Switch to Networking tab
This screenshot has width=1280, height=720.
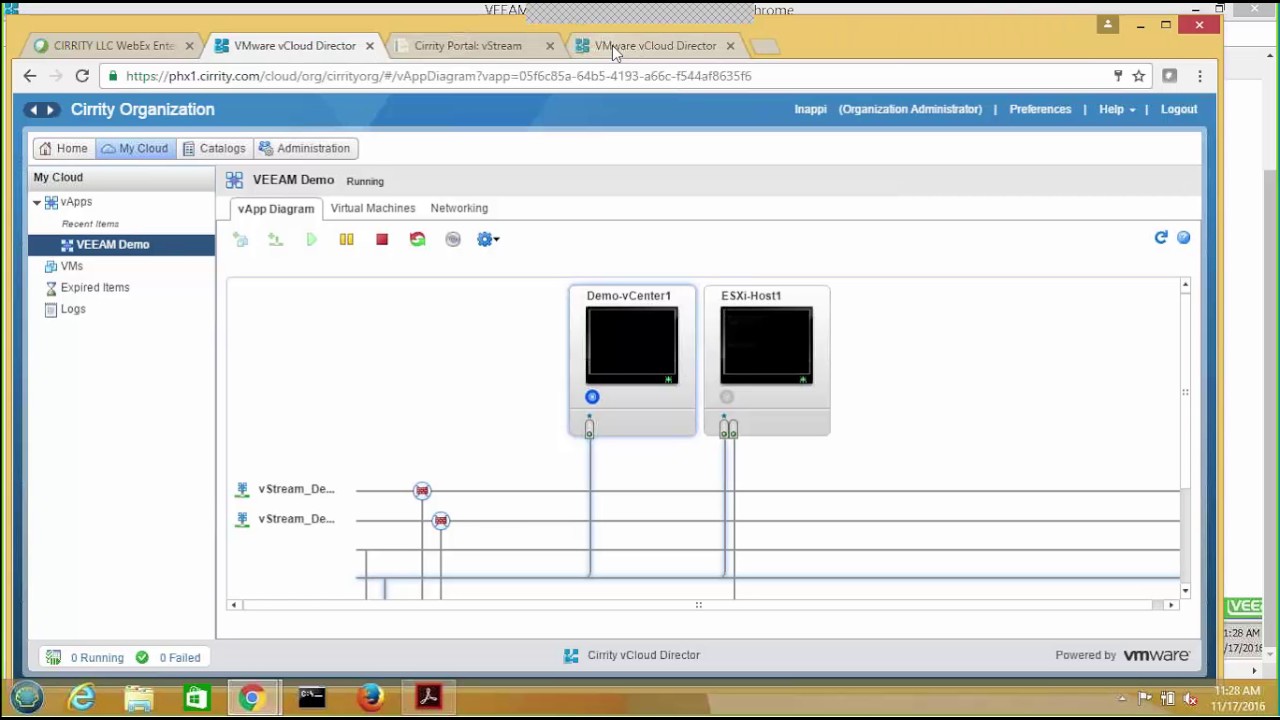click(x=459, y=208)
